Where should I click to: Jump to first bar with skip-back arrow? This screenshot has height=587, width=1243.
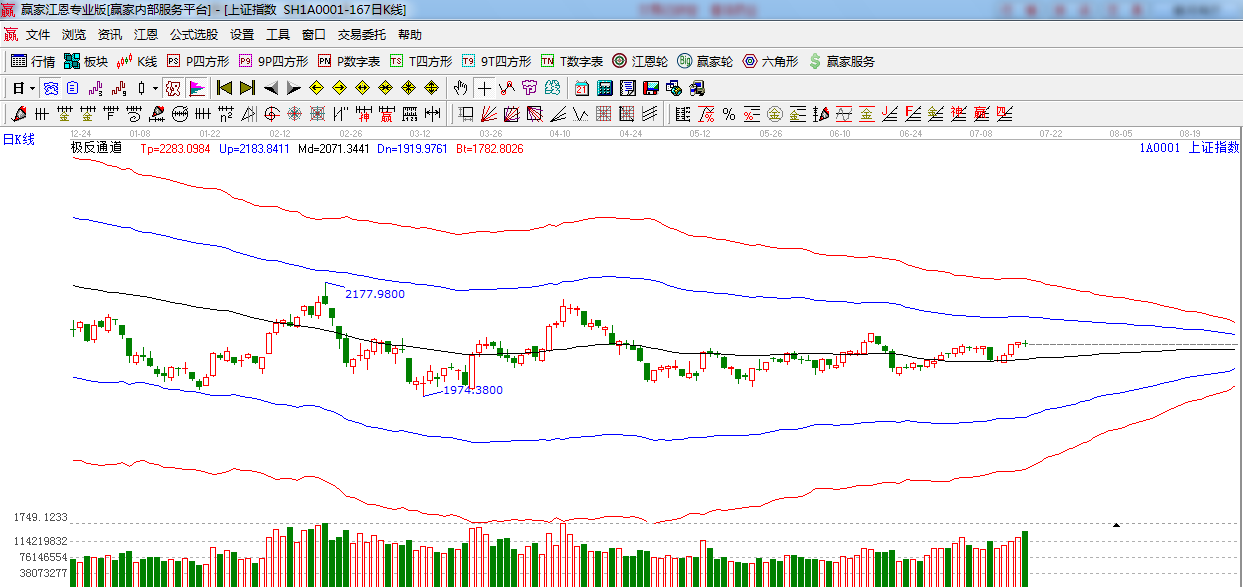[x=224, y=88]
